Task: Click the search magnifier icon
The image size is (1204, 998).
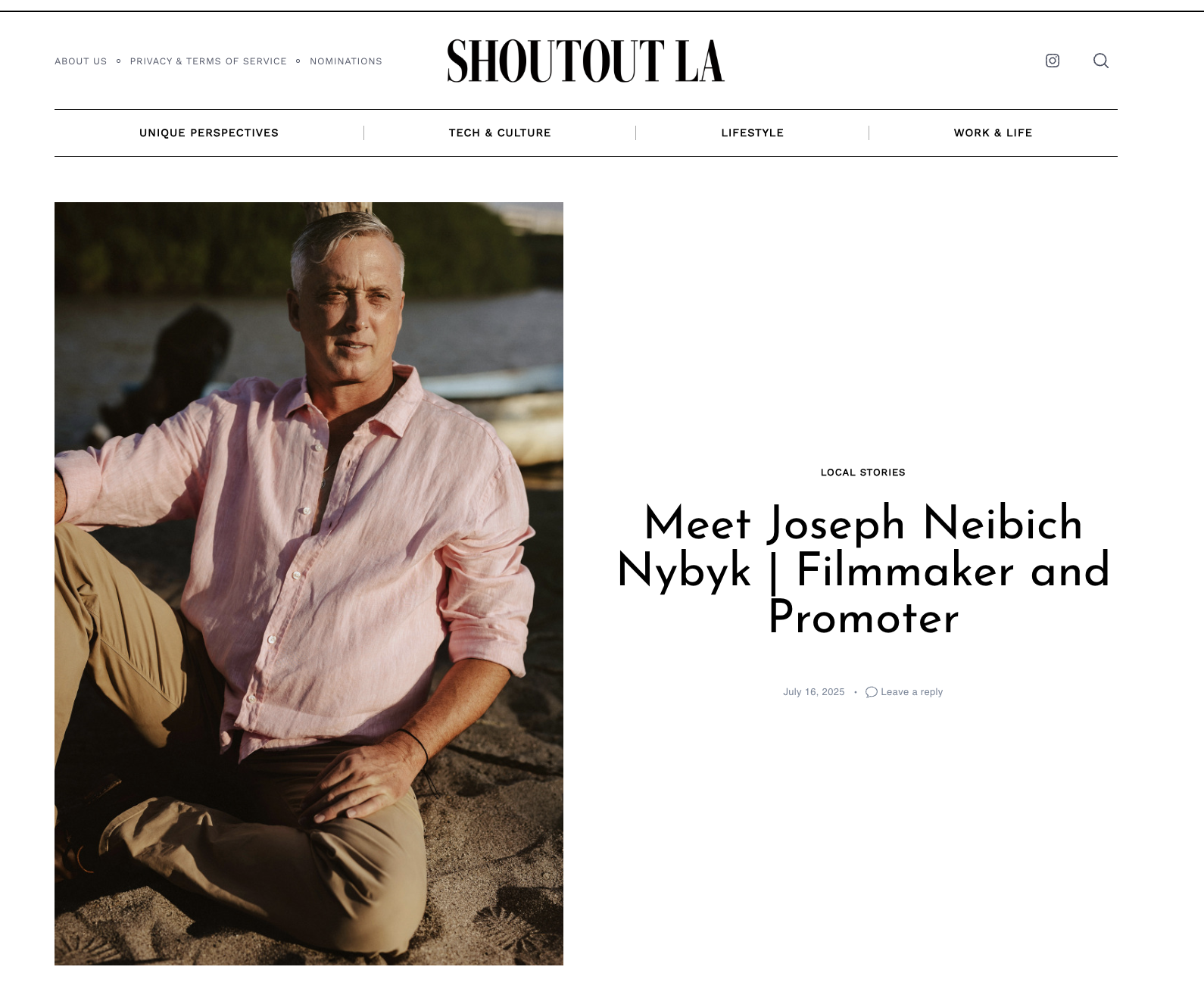Action: 1102,61
